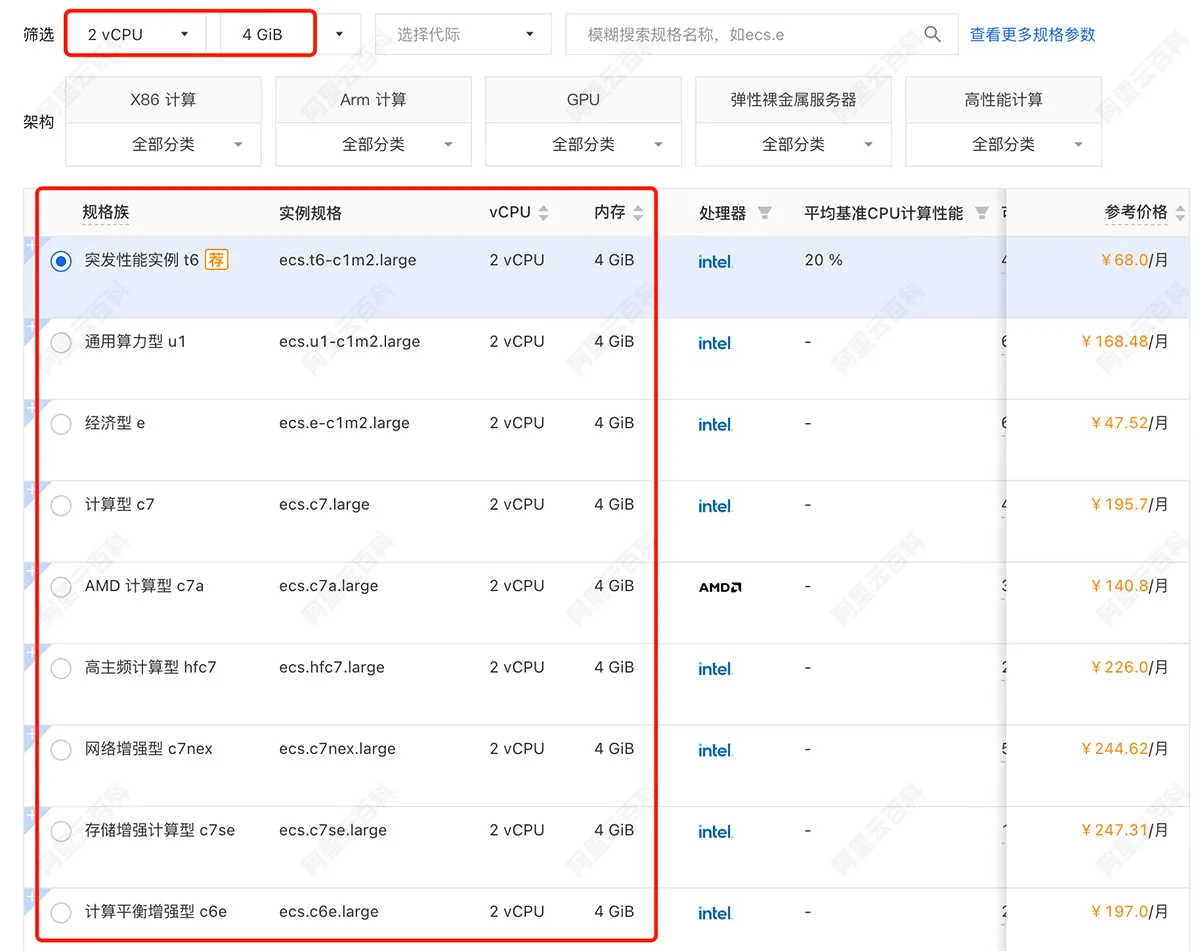Choose the 高主频计算型 hfc7 radio button
The image size is (1200, 951).
click(x=60, y=668)
